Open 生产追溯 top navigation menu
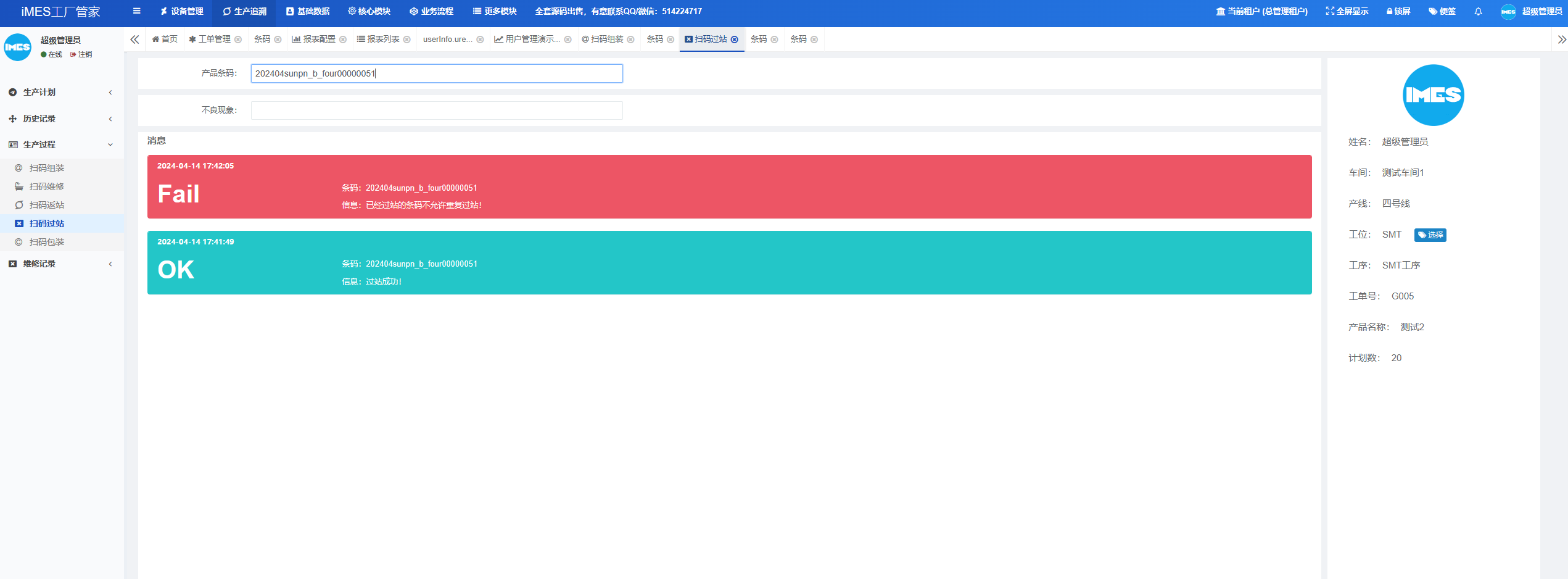The width and height of the screenshot is (1568, 579). pyautogui.click(x=245, y=11)
